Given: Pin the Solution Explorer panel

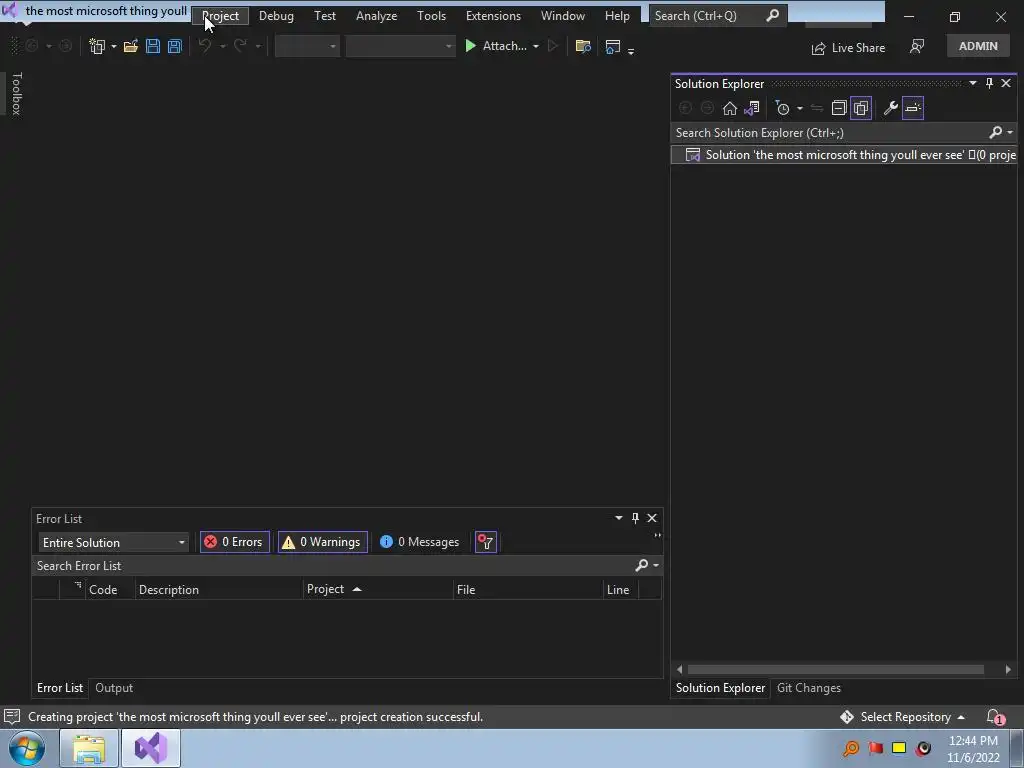Looking at the screenshot, I should [989, 84].
